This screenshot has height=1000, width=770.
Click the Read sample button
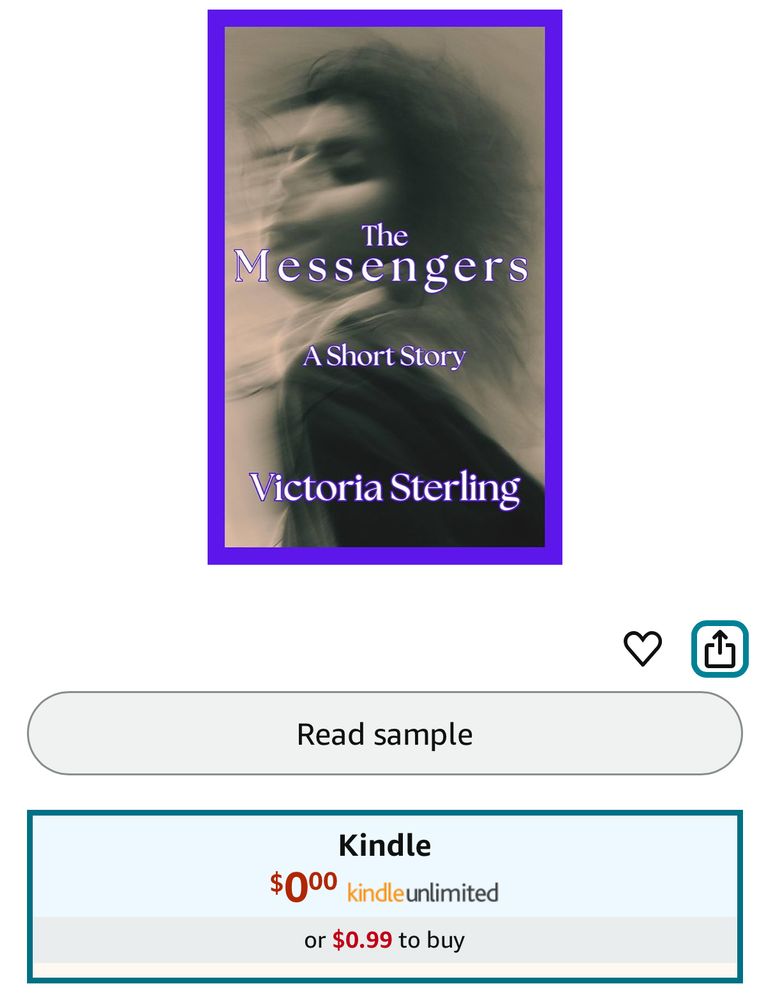385,733
